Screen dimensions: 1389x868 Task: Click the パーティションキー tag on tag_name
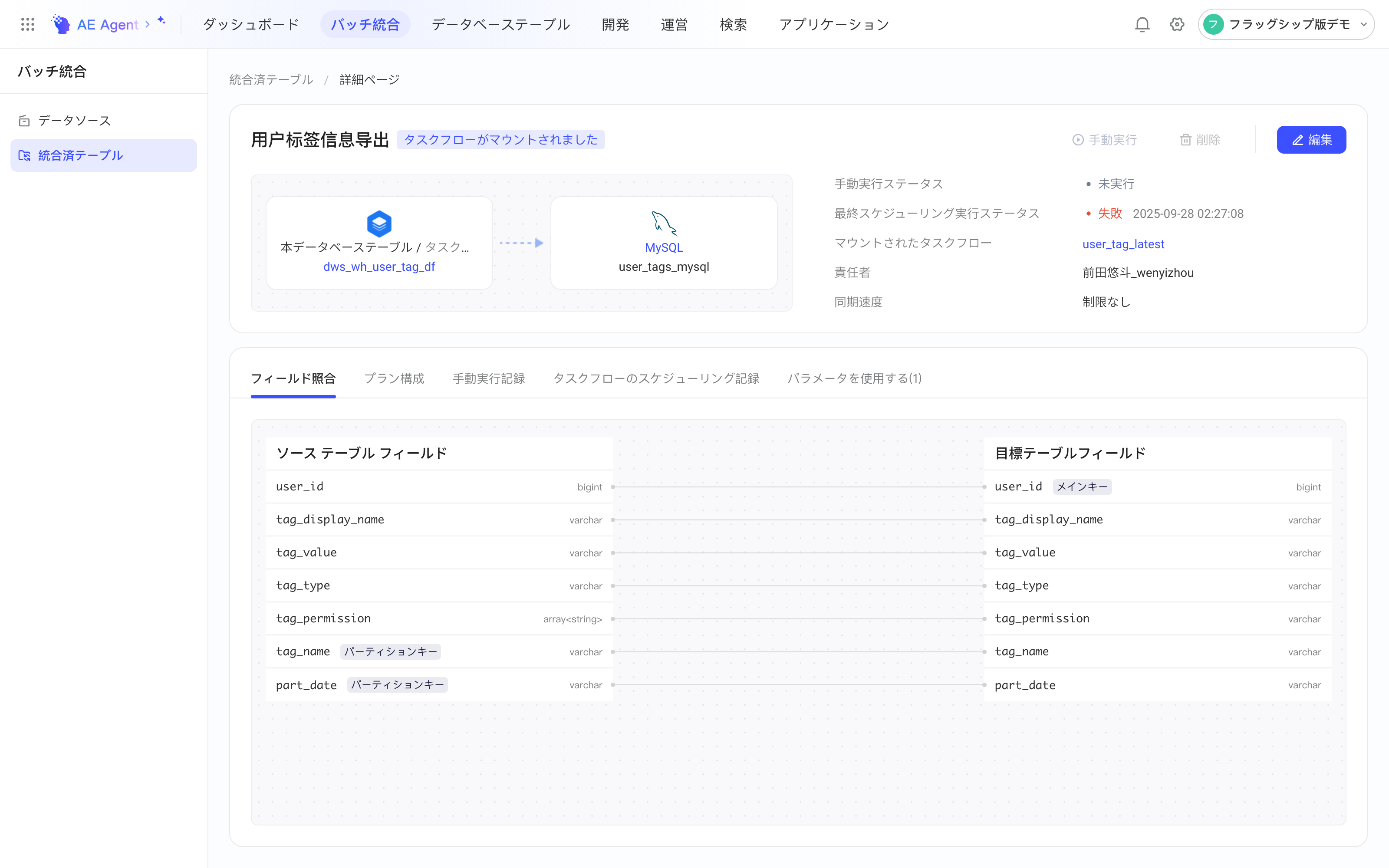[390, 651]
